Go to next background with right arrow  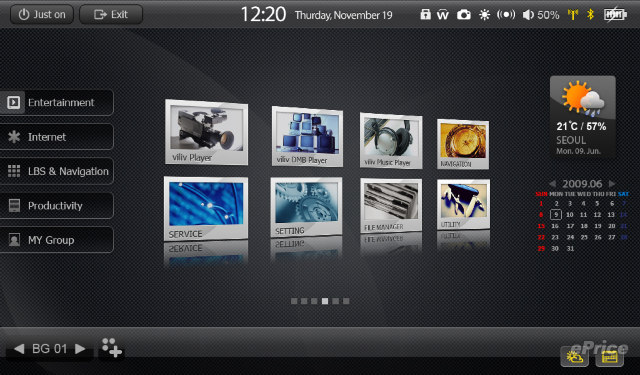pyautogui.click(x=80, y=348)
